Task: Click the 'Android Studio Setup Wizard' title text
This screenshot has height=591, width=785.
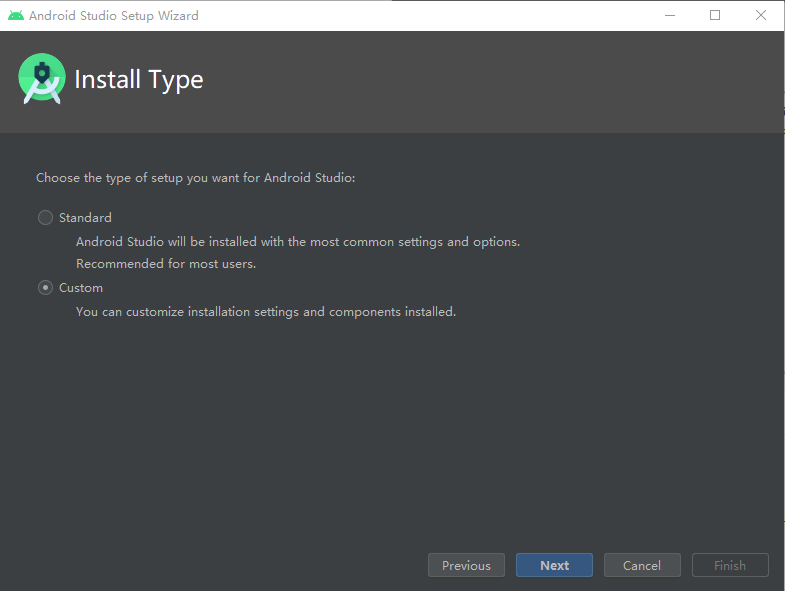Action: point(114,16)
